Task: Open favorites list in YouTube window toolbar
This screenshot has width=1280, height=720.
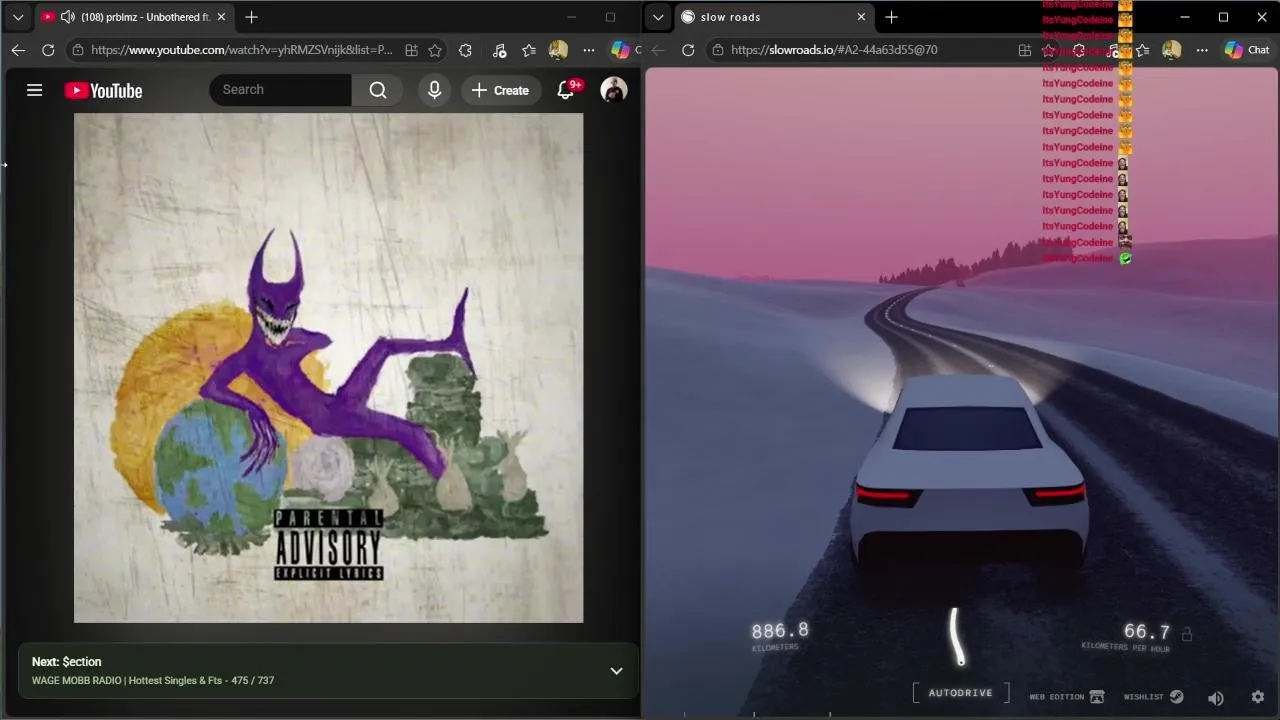Action: (x=530, y=50)
